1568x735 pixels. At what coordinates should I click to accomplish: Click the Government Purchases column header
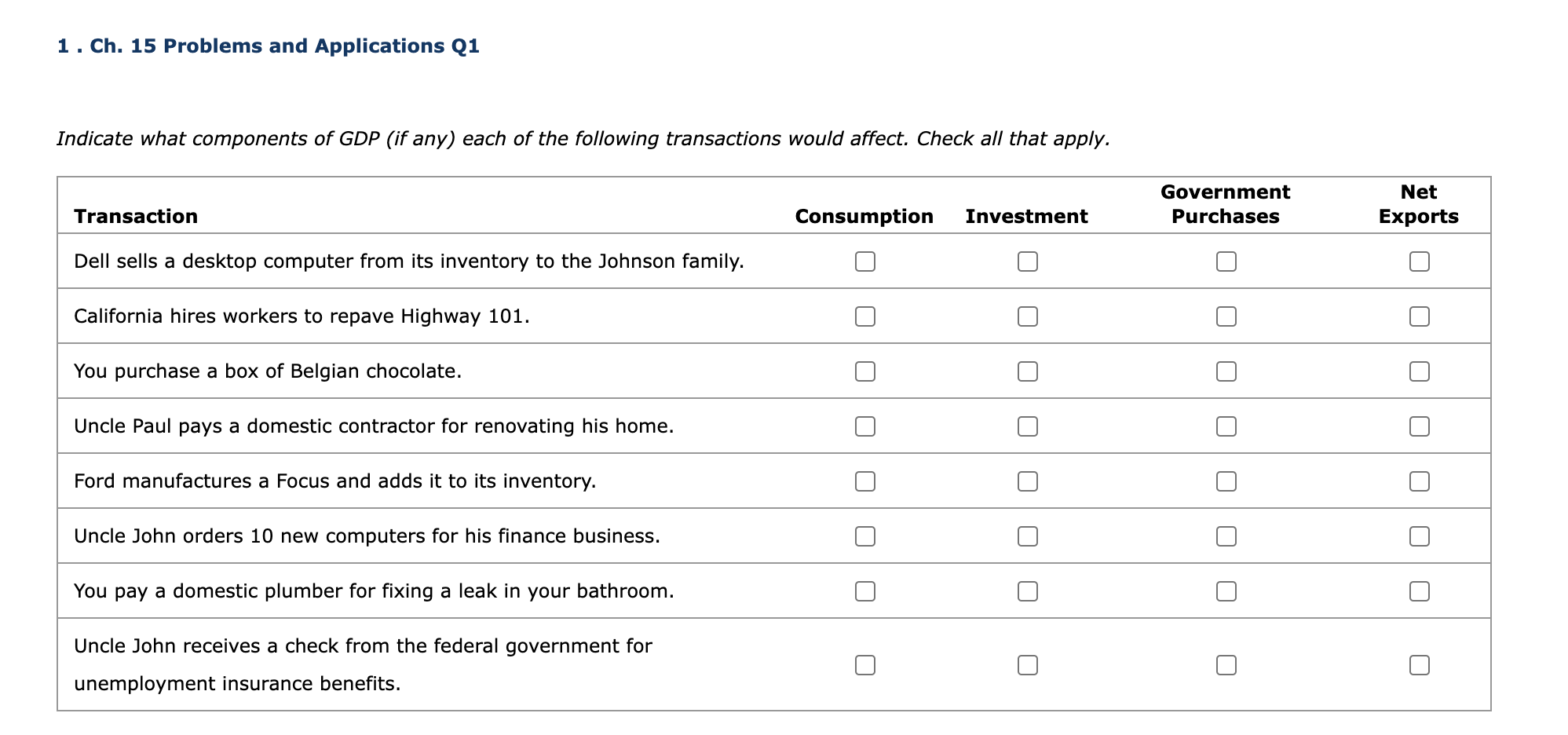pyautogui.click(x=1225, y=204)
